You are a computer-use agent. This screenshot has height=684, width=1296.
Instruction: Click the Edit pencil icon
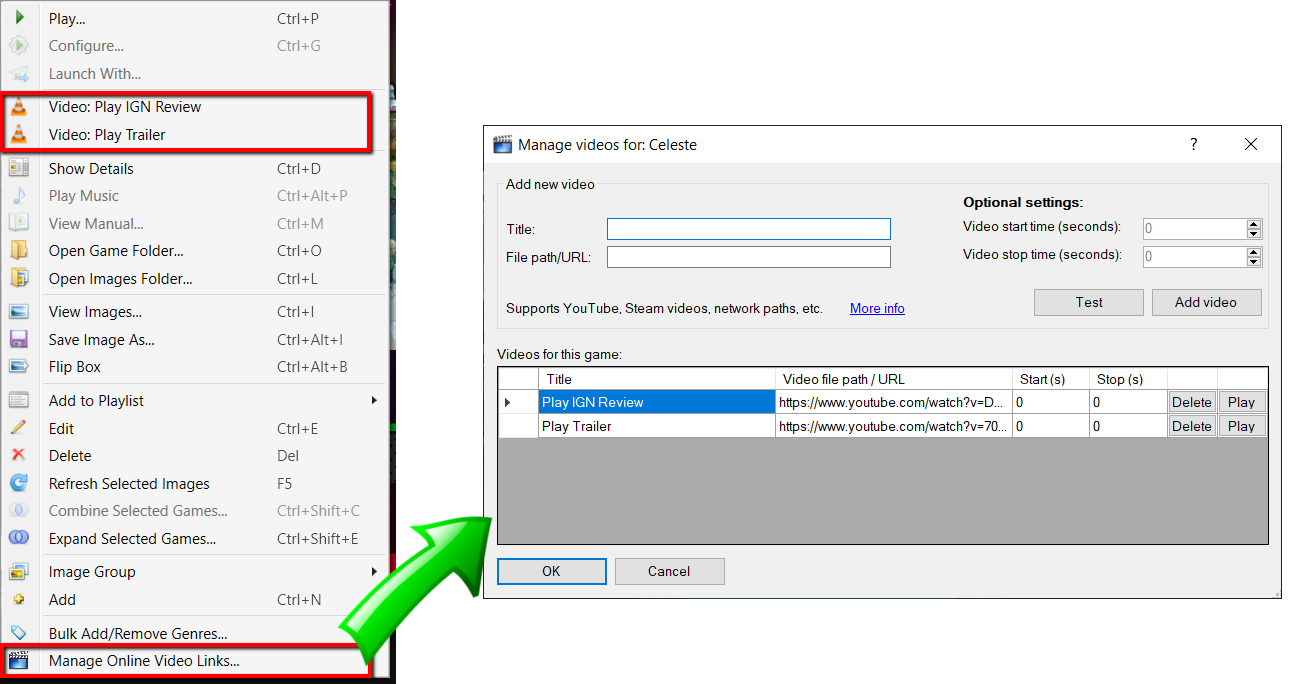(x=19, y=428)
